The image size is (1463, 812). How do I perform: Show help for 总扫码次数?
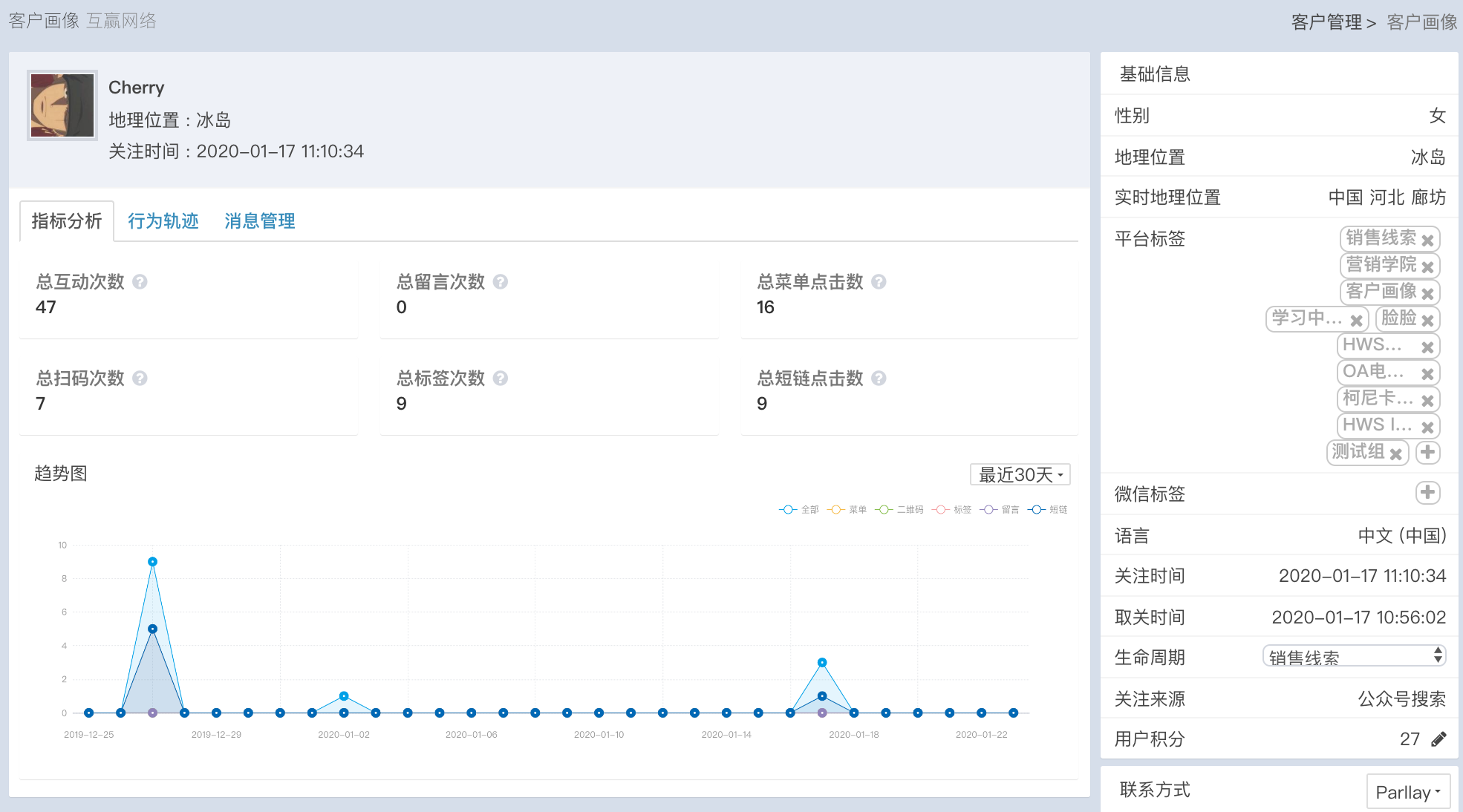point(140,379)
